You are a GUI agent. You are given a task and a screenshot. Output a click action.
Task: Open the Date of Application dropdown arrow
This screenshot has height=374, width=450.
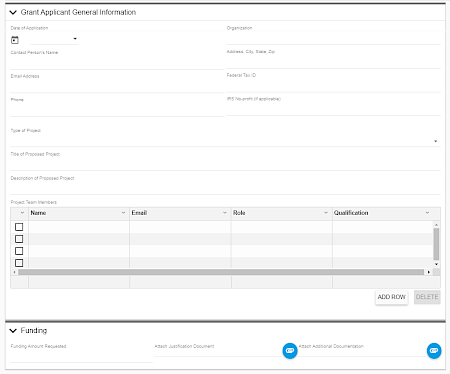tap(75, 39)
